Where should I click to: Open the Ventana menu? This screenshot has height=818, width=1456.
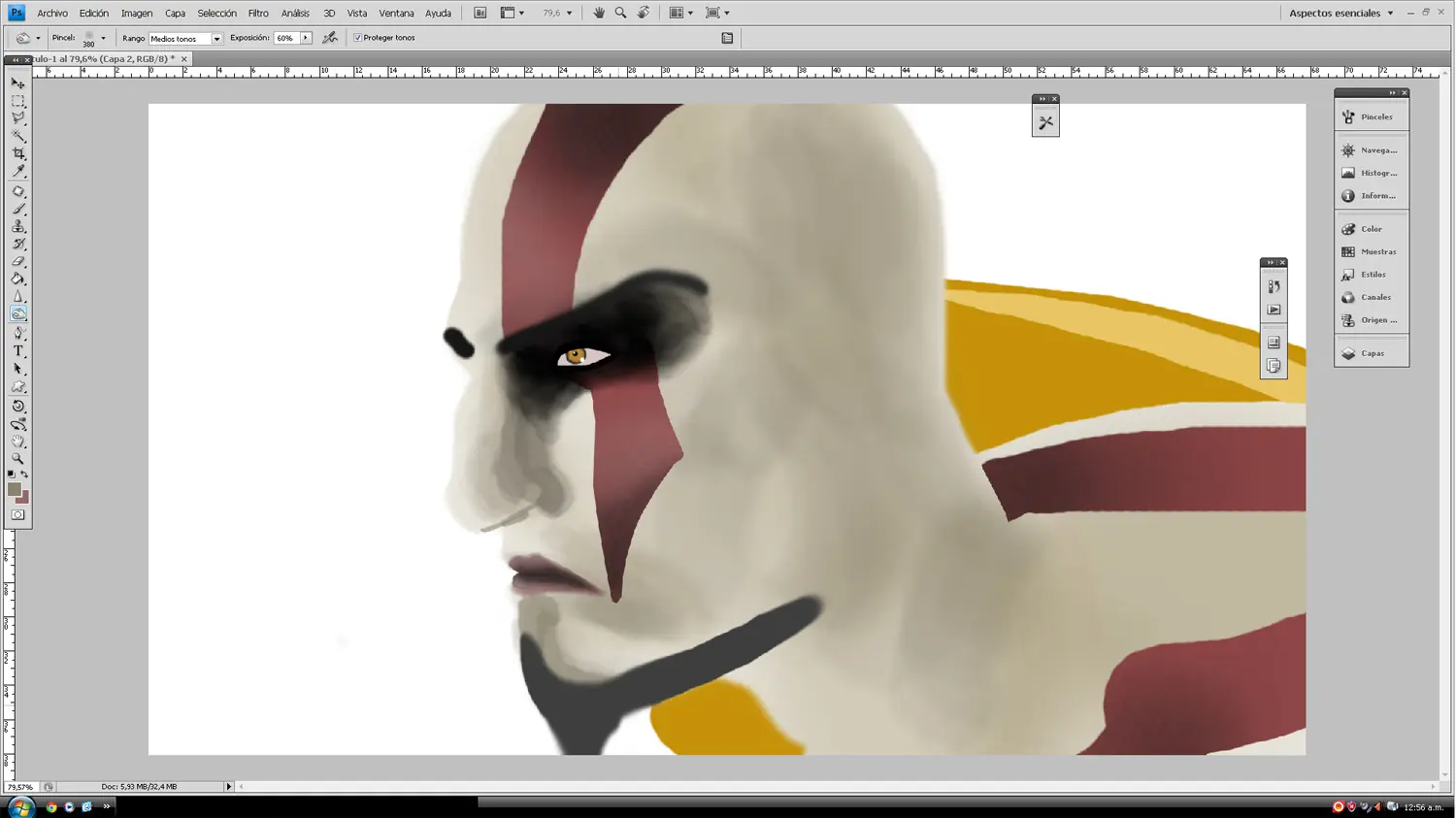pyautogui.click(x=396, y=14)
